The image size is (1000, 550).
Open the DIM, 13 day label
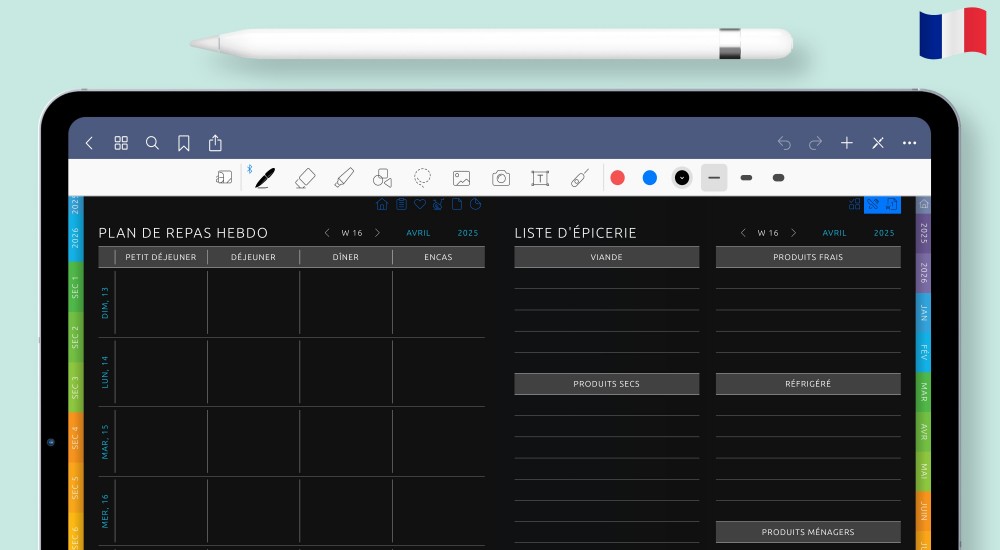pos(105,303)
